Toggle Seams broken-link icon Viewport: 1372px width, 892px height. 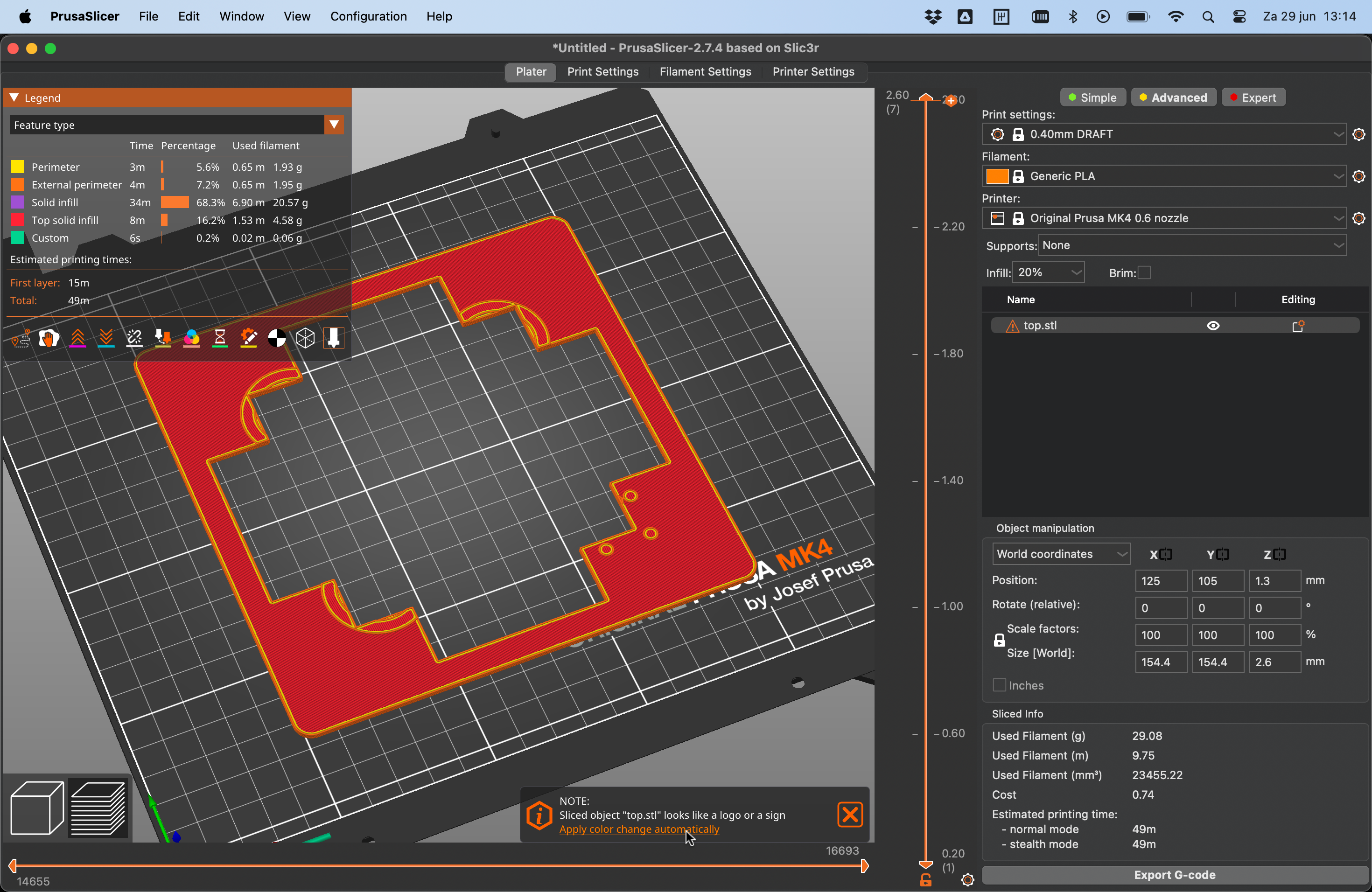134,338
